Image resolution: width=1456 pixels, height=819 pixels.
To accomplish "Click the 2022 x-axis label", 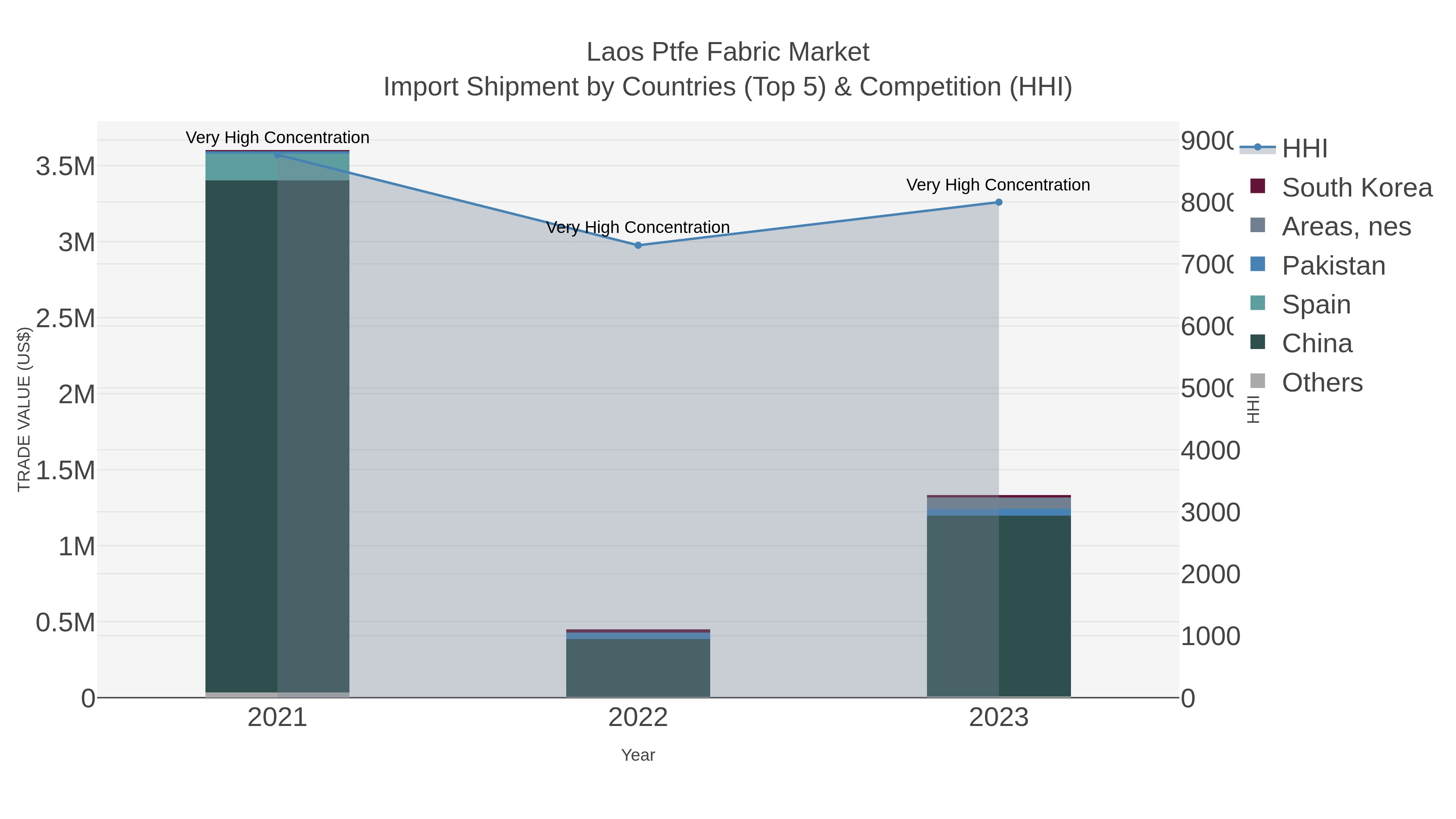I will click(638, 718).
